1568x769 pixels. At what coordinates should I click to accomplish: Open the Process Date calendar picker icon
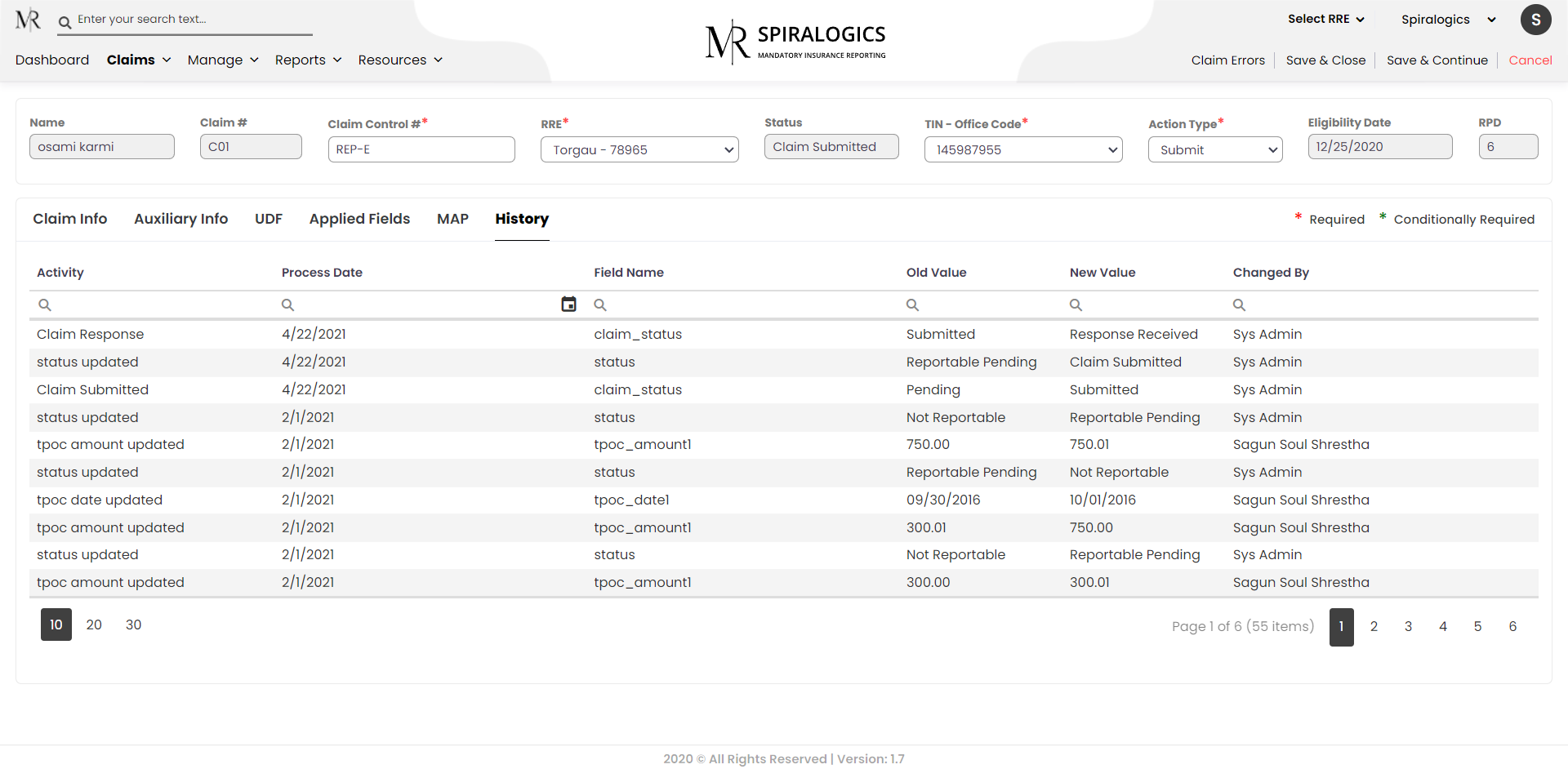(x=568, y=304)
